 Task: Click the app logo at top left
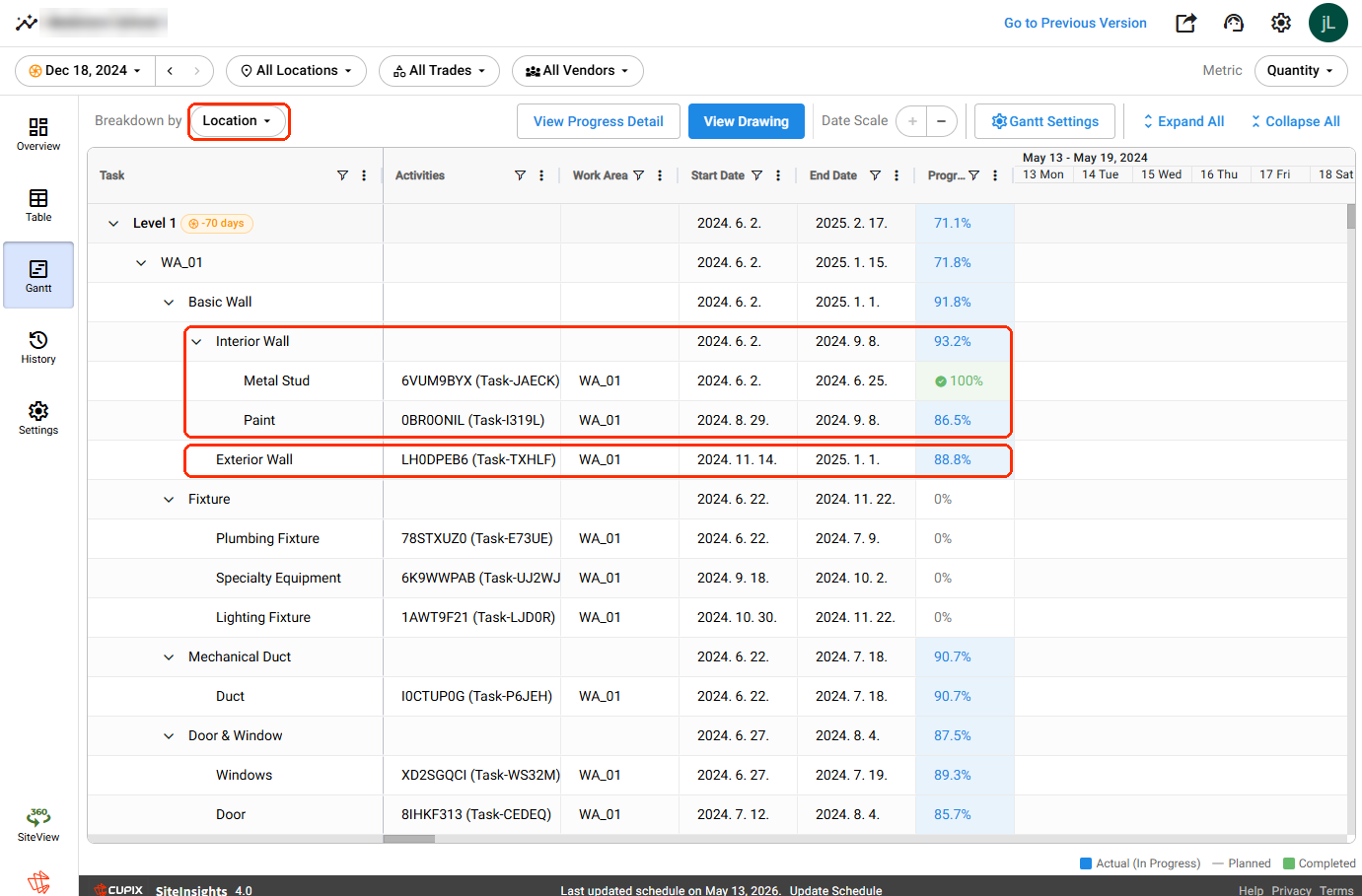click(x=27, y=22)
